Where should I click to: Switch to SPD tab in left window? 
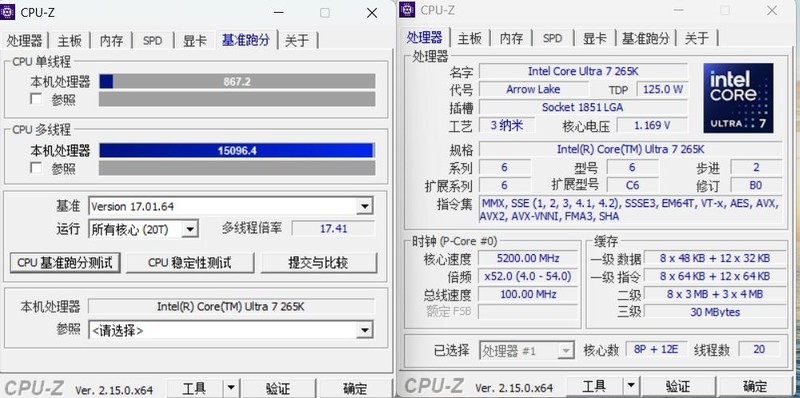point(152,41)
